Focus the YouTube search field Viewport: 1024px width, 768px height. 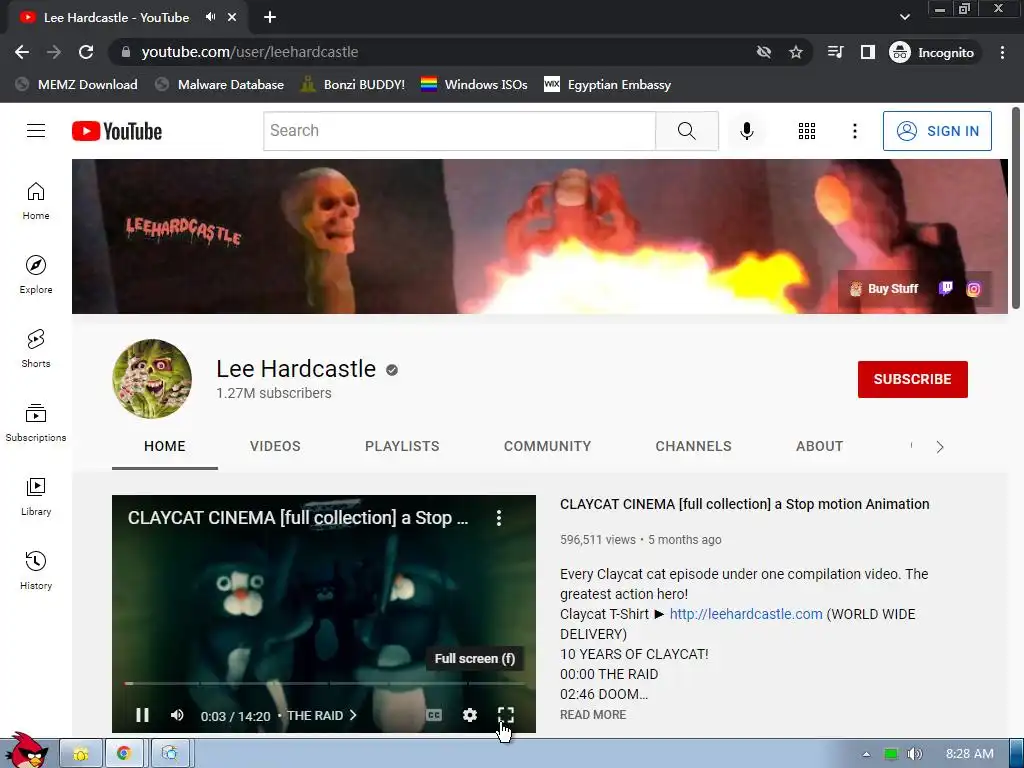(x=459, y=131)
